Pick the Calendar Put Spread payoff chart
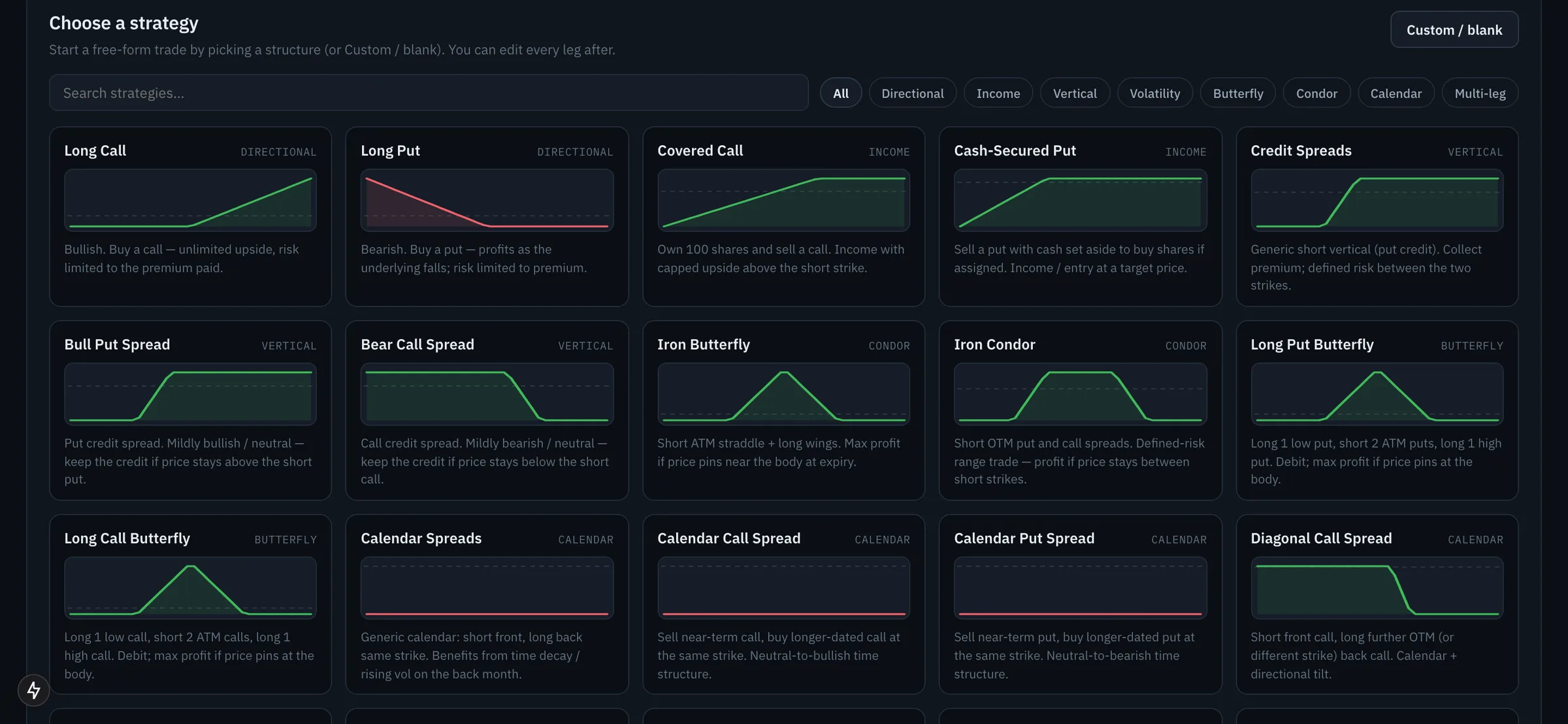 [x=1080, y=588]
